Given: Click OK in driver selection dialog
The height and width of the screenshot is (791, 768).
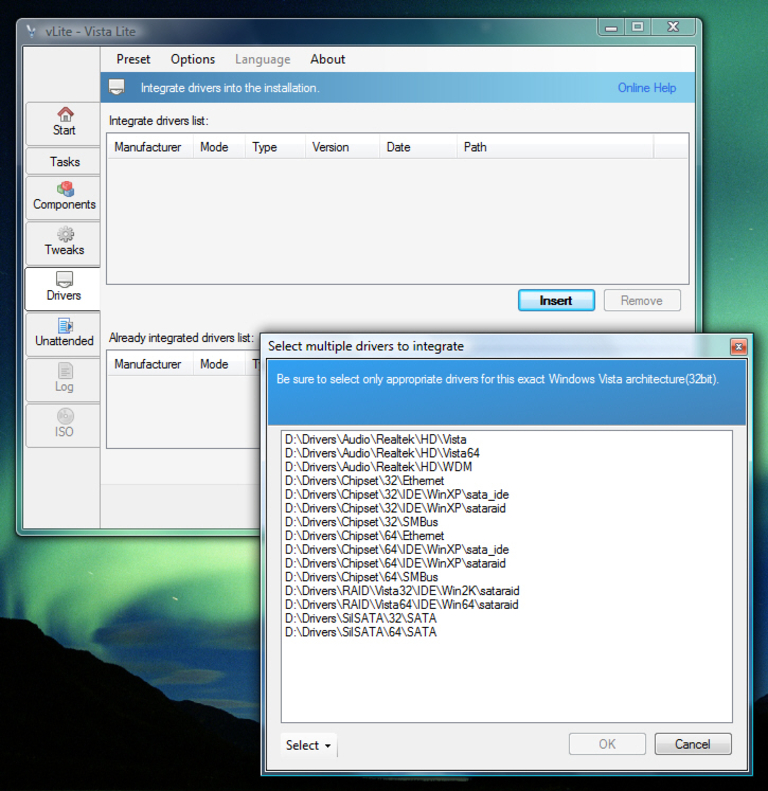Looking at the screenshot, I should [x=607, y=744].
